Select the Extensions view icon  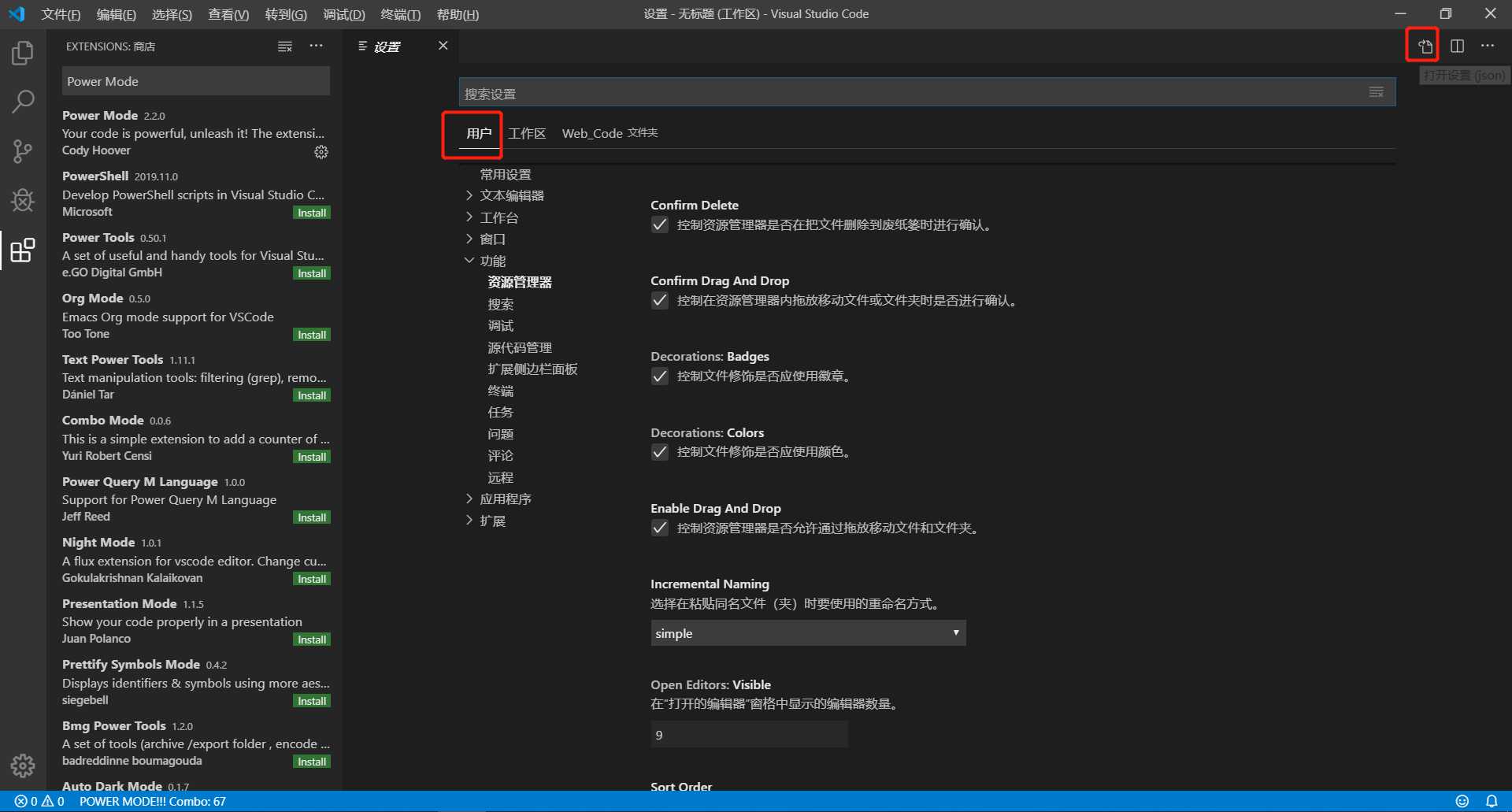pos(23,250)
